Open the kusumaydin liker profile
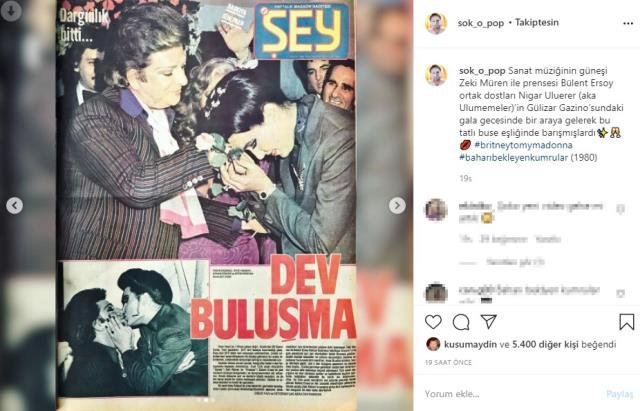 click(470, 344)
